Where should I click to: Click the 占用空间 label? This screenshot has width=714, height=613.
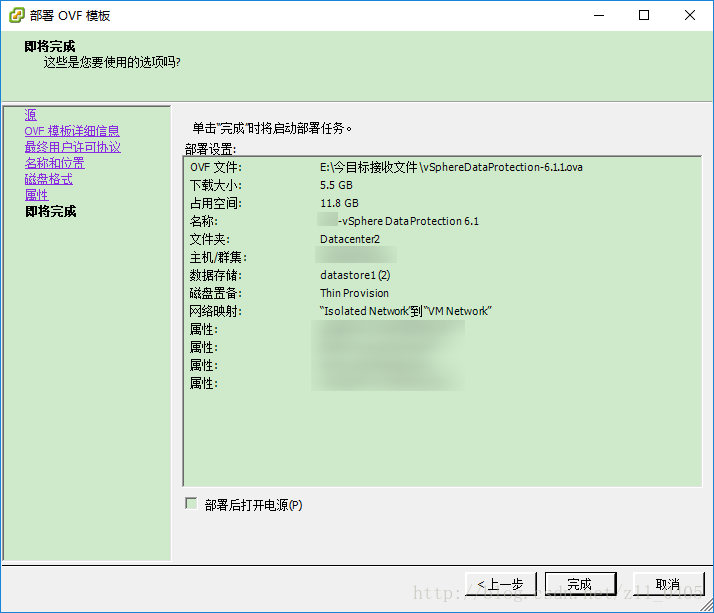coord(216,203)
